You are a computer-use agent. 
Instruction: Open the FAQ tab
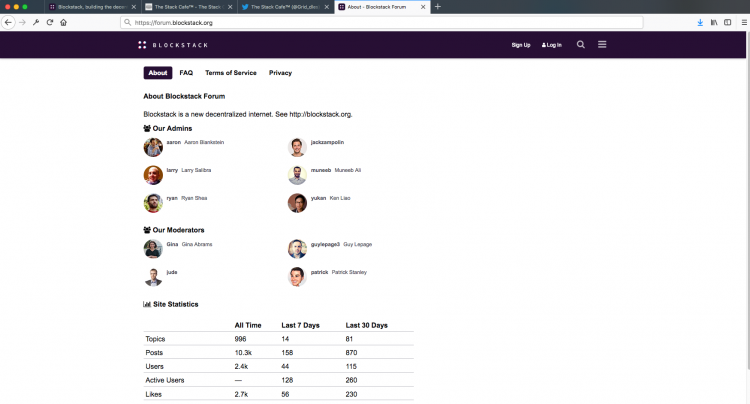(x=186, y=73)
